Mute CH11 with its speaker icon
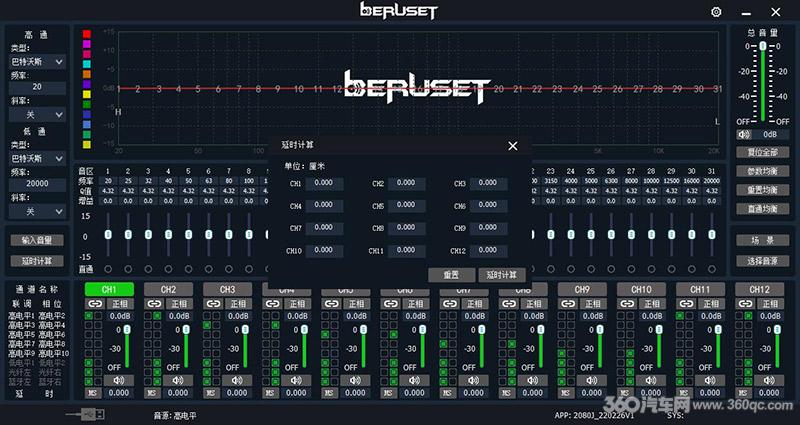 click(x=710, y=380)
